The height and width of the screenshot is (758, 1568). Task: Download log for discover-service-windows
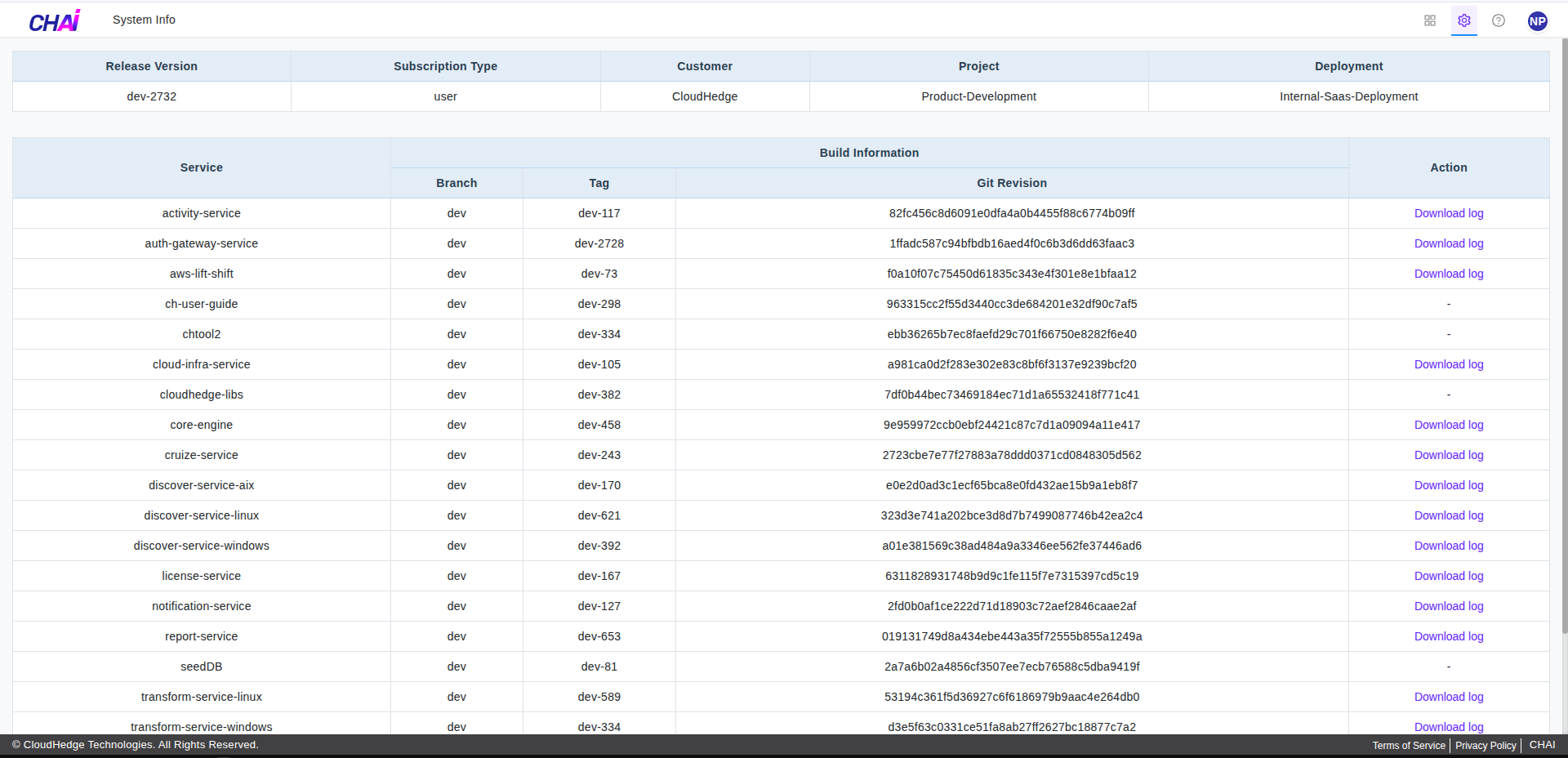pyautogui.click(x=1449, y=546)
